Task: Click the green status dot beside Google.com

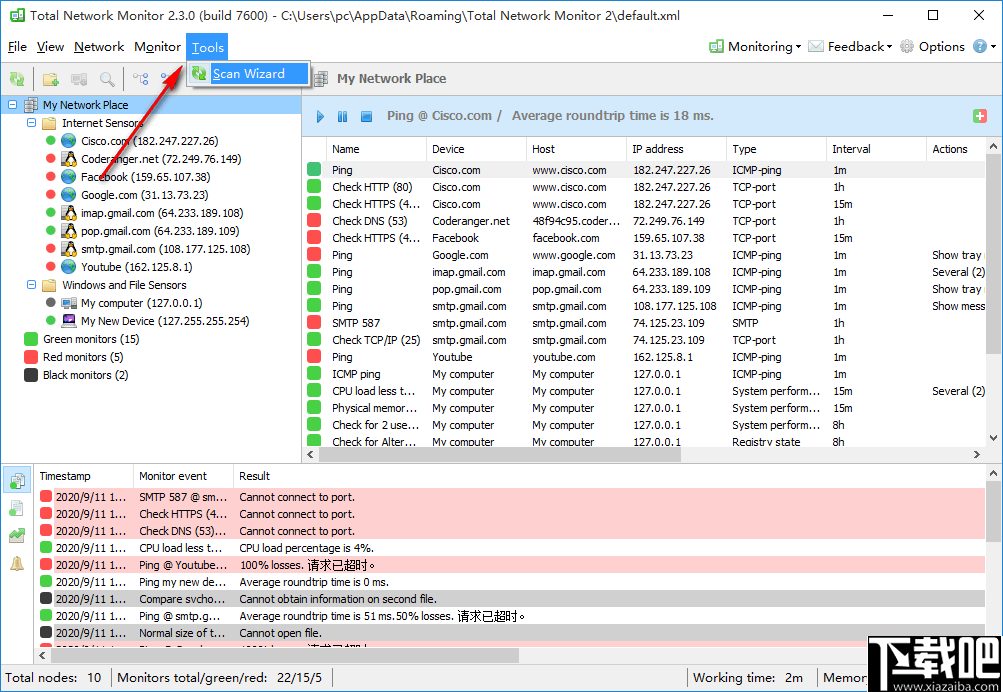Action: 49,195
